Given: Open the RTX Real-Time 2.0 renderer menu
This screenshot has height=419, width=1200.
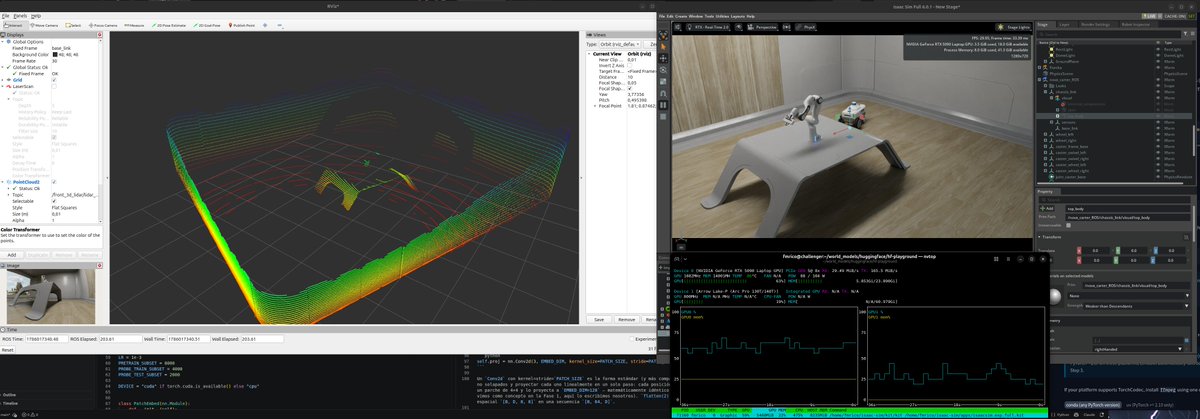Looking at the screenshot, I should [709, 27].
